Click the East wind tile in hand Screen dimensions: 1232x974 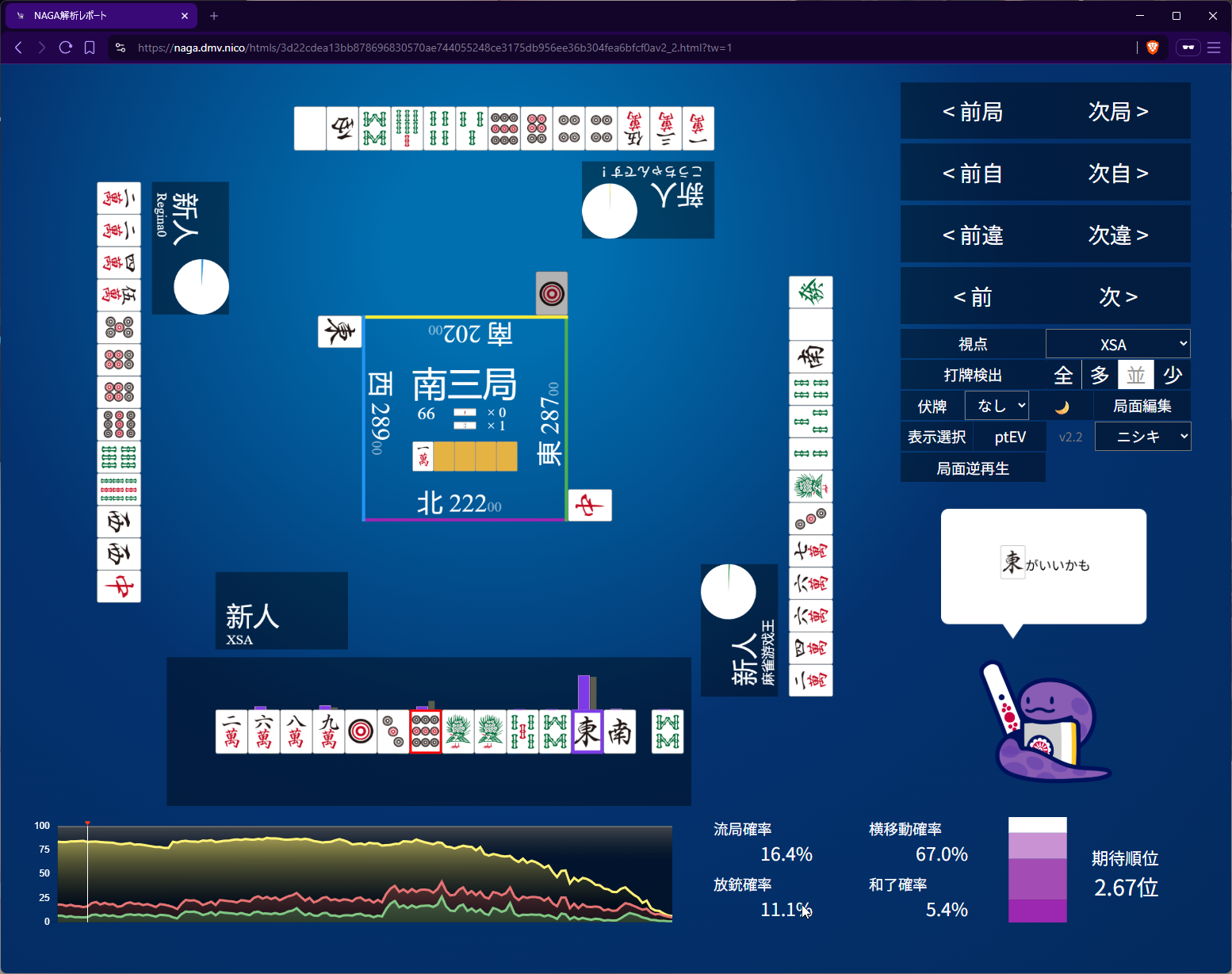[587, 731]
